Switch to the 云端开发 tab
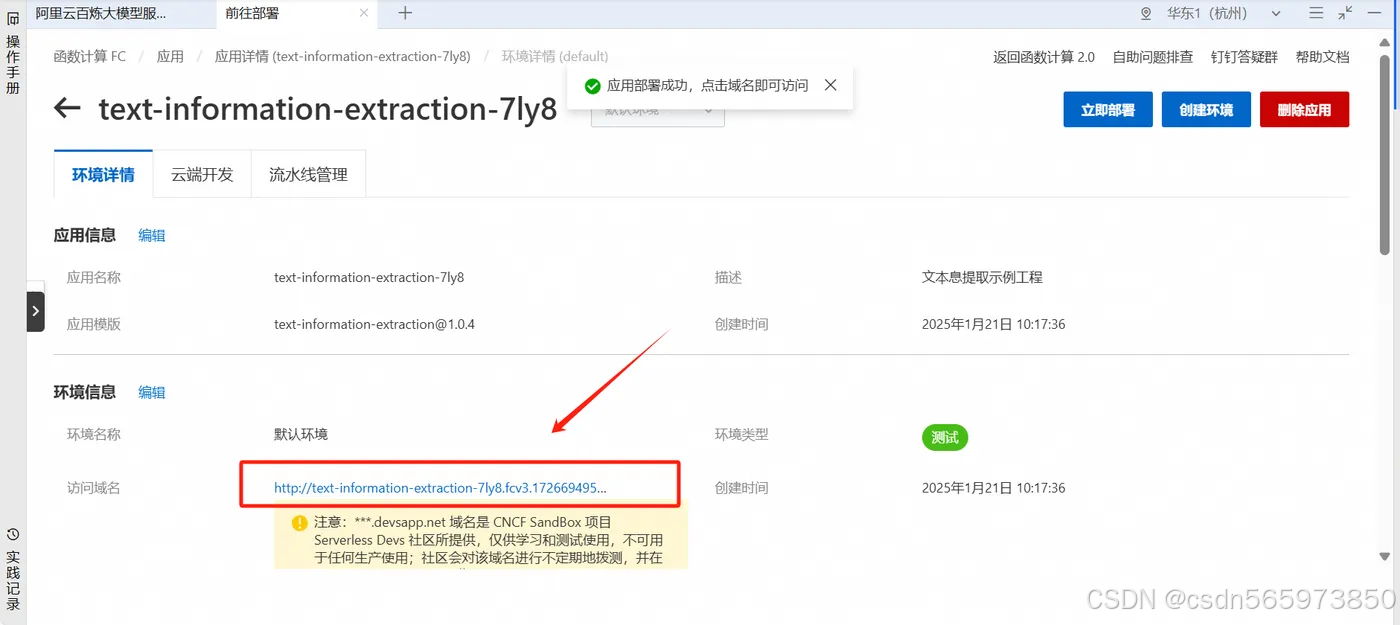This screenshot has height=625, width=1400. pyautogui.click(x=202, y=174)
